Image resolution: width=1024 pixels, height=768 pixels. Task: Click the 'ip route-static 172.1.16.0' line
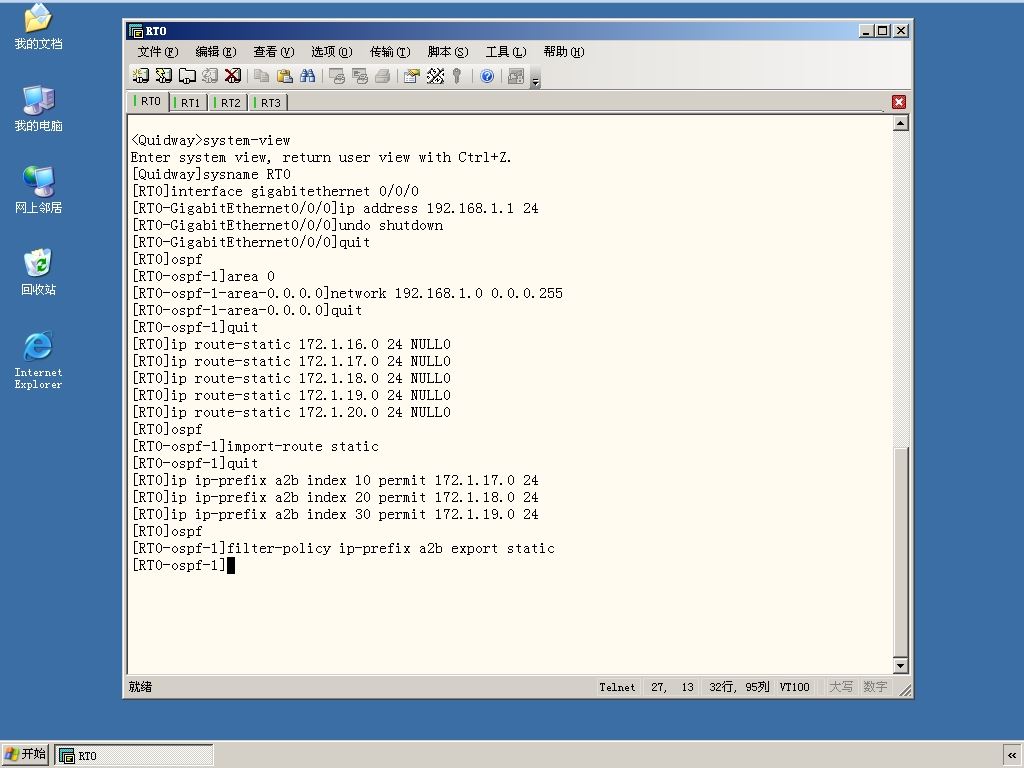(291, 344)
